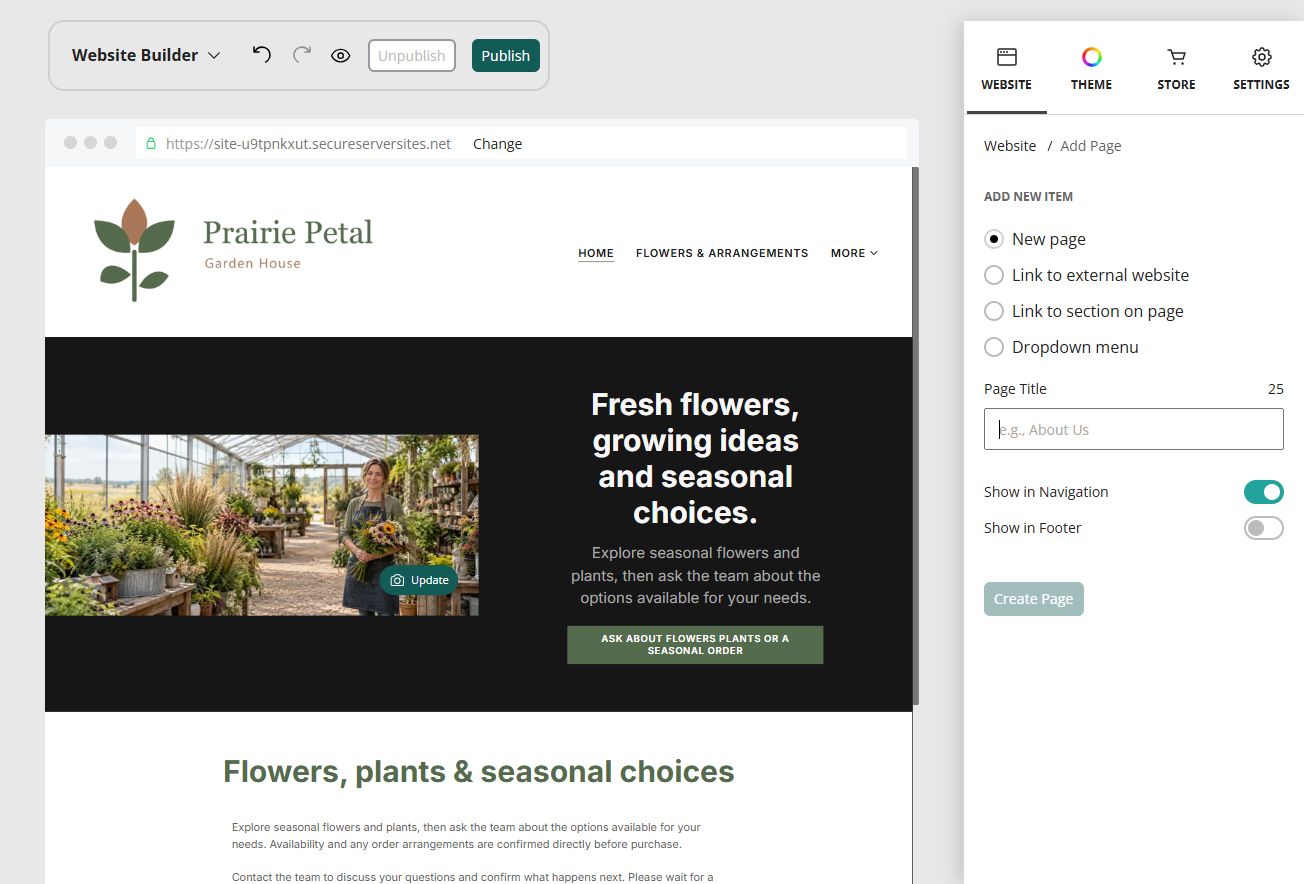This screenshot has height=884, width=1304.
Task: Select the New page radio button
Action: click(994, 239)
